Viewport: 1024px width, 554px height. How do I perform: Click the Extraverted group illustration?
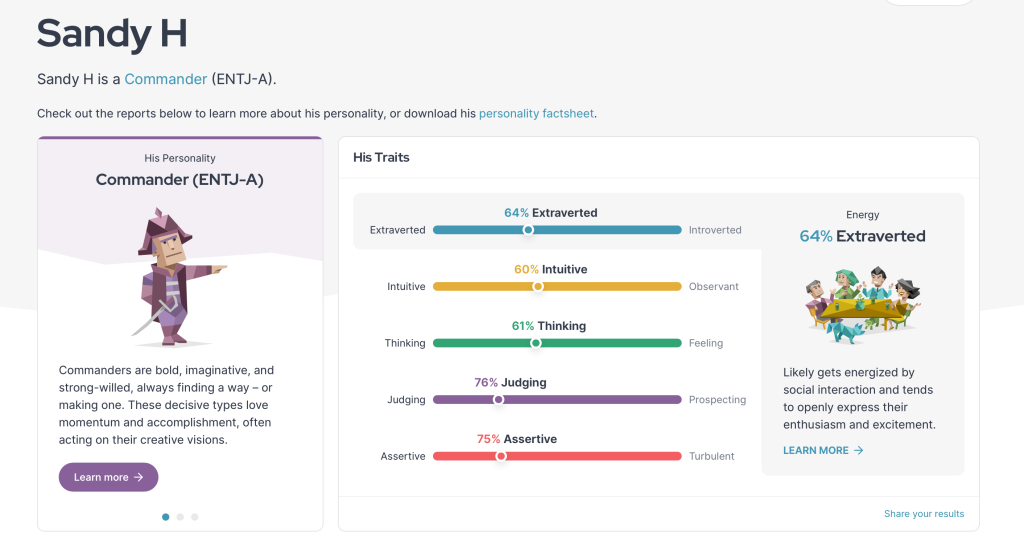(x=862, y=304)
